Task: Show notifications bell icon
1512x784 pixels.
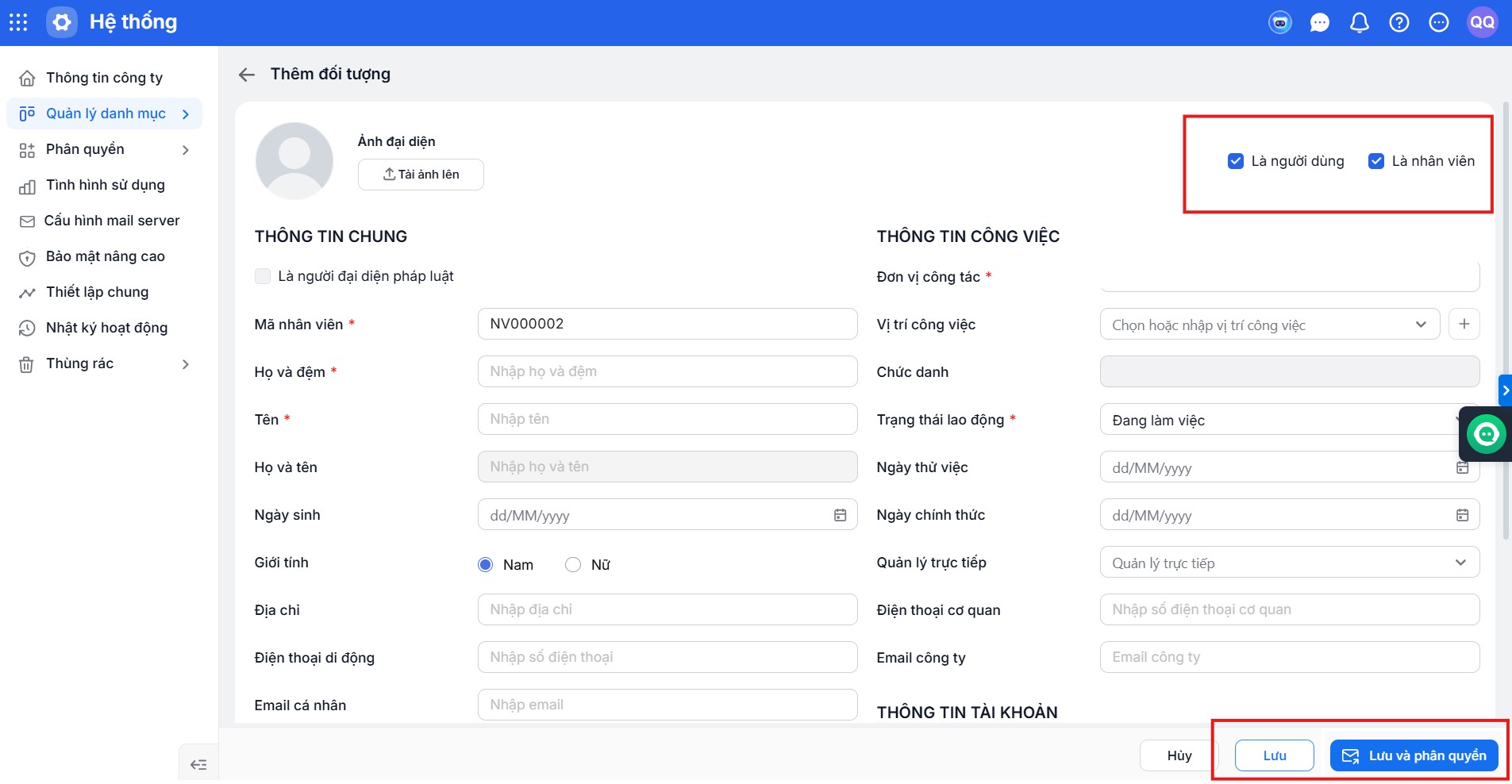Action: (1360, 22)
